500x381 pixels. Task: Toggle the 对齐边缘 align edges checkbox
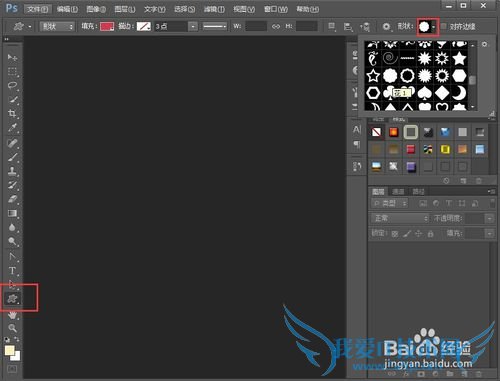tap(444, 26)
